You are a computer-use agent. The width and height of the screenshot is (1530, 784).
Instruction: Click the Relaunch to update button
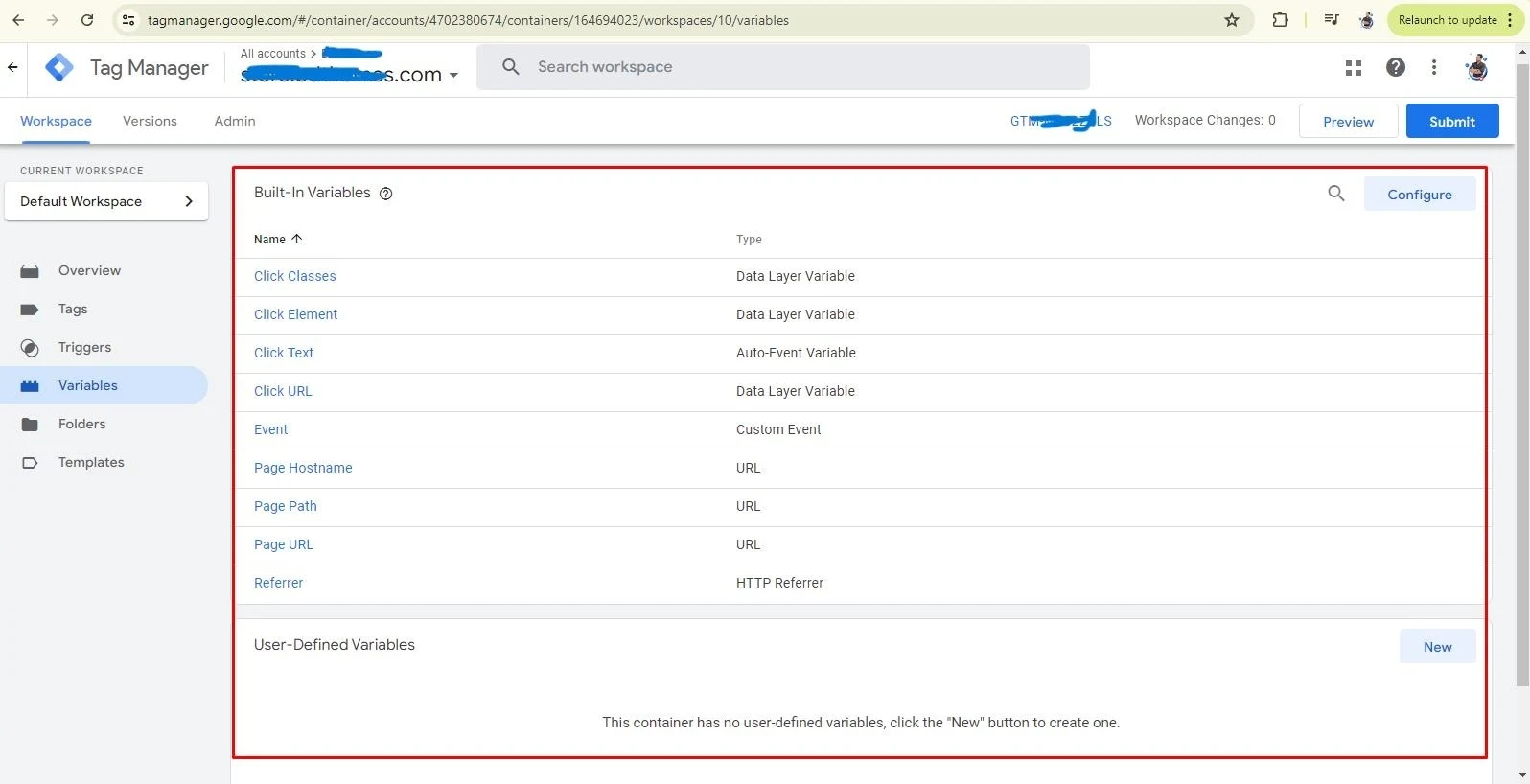point(1454,20)
